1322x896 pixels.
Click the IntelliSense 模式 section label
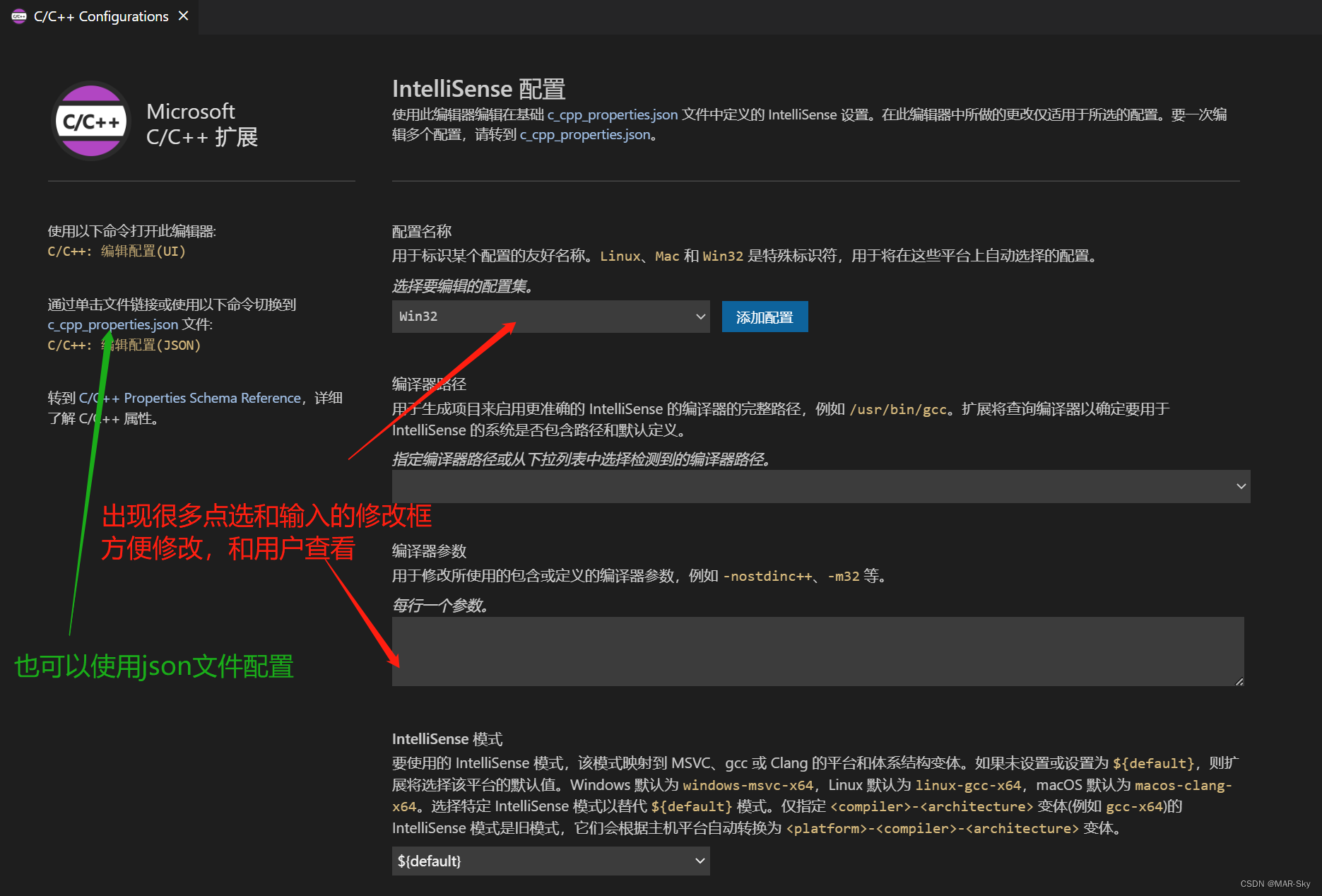(447, 739)
